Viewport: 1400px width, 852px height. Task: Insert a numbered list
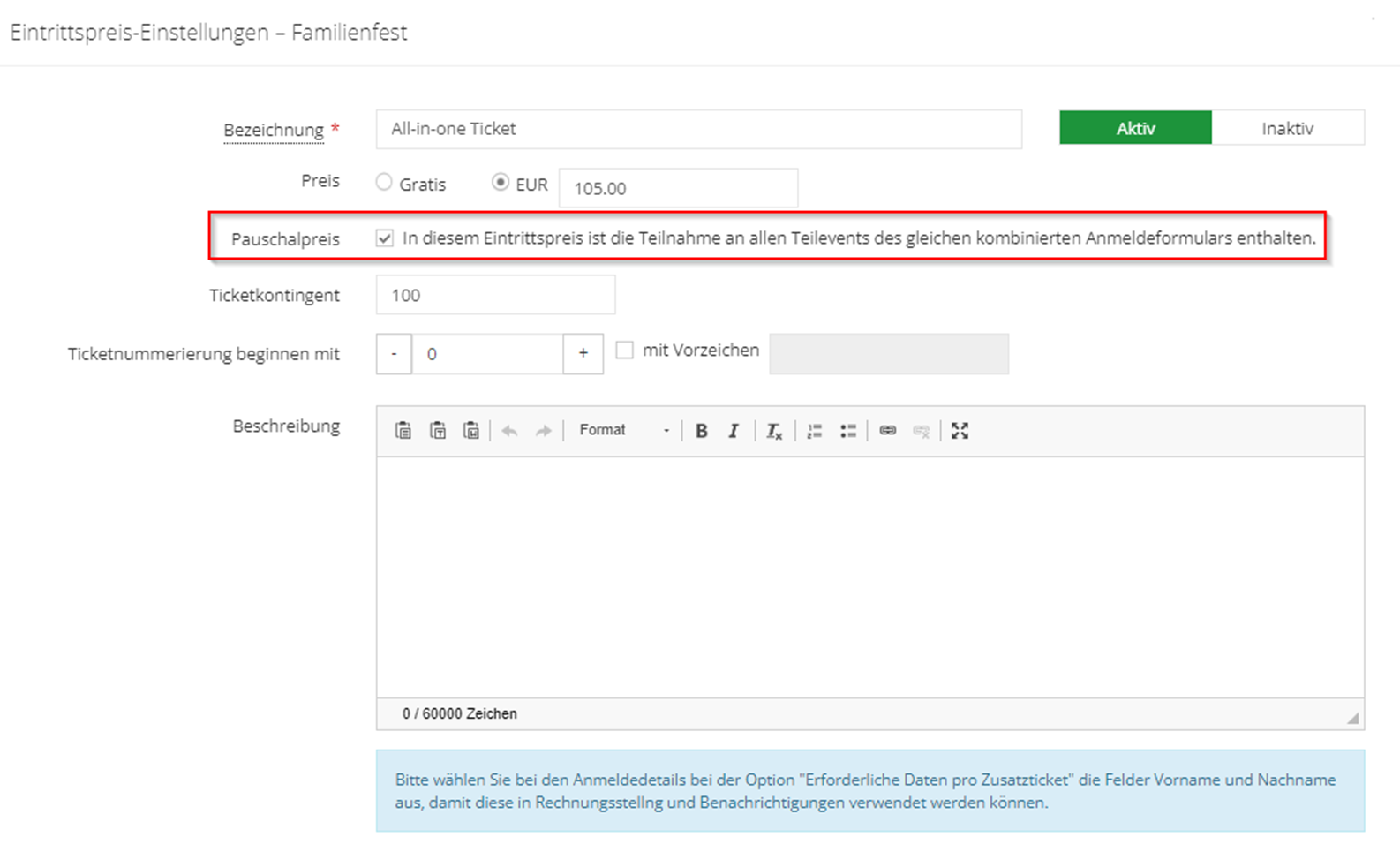pos(815,431)
